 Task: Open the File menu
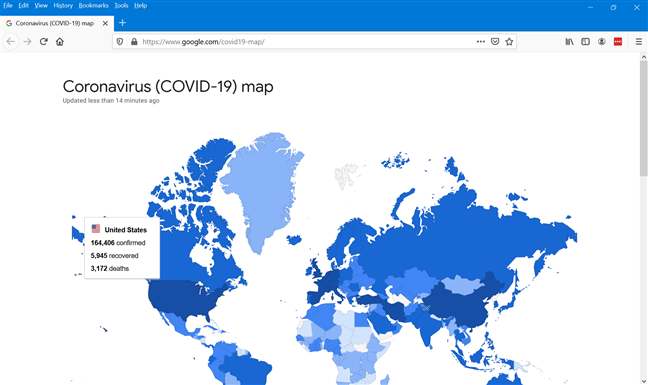(8, 5)
